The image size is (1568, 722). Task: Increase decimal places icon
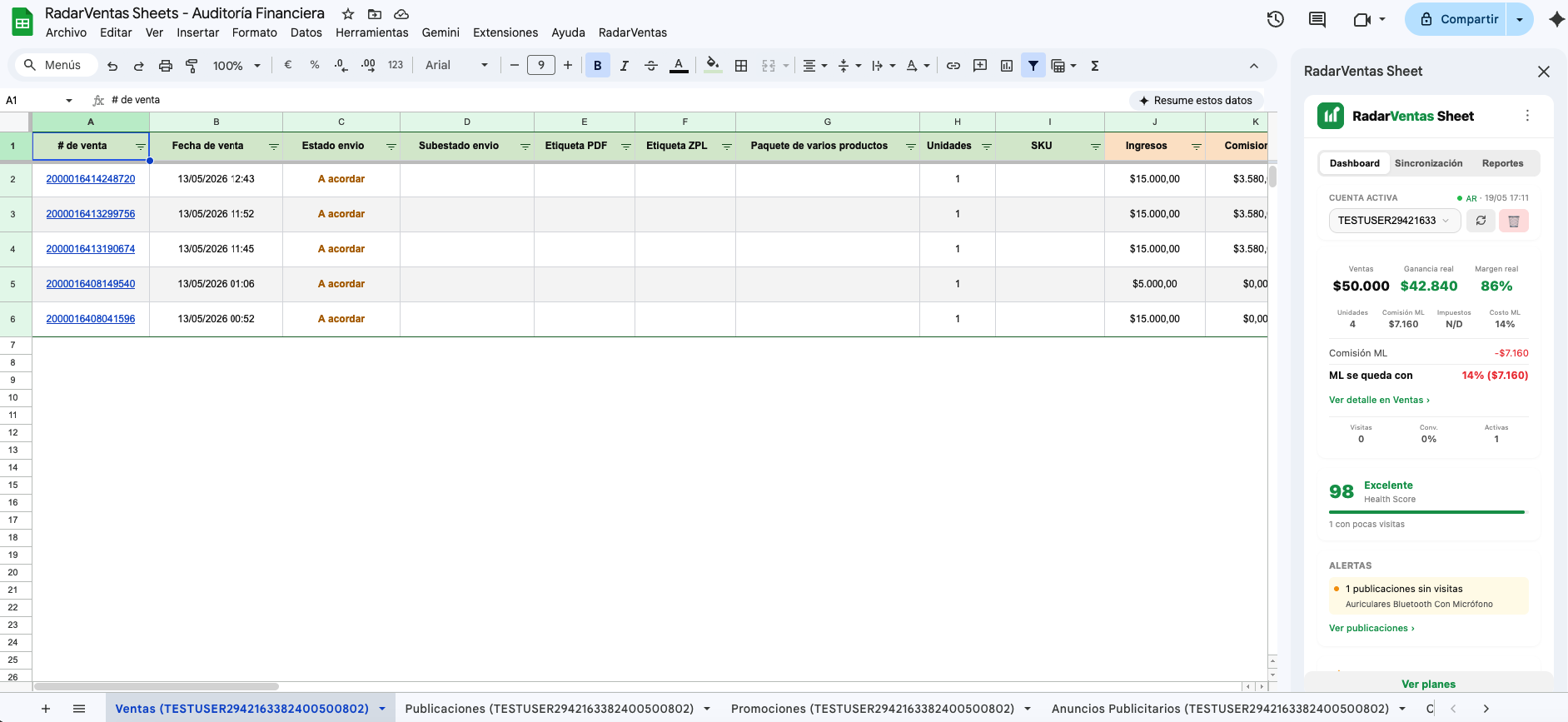pos(368,65)
